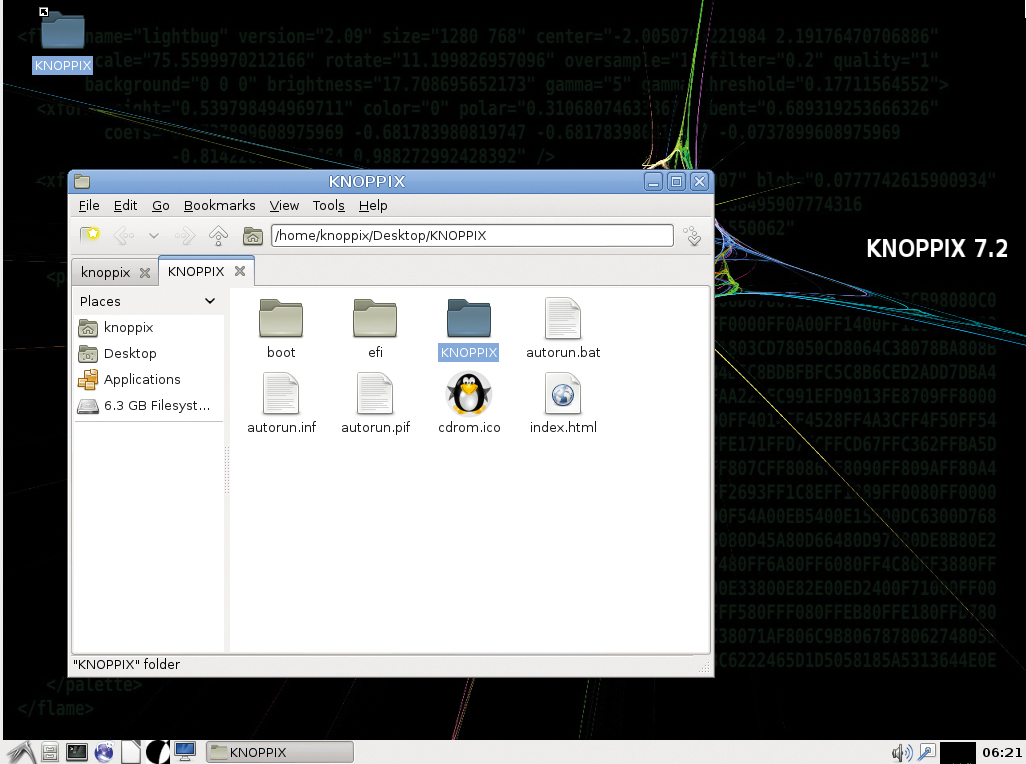This screenshot has width=1026, height=764.
Task: Maximize the KNOPPIX file manager window
Action: 677,181
